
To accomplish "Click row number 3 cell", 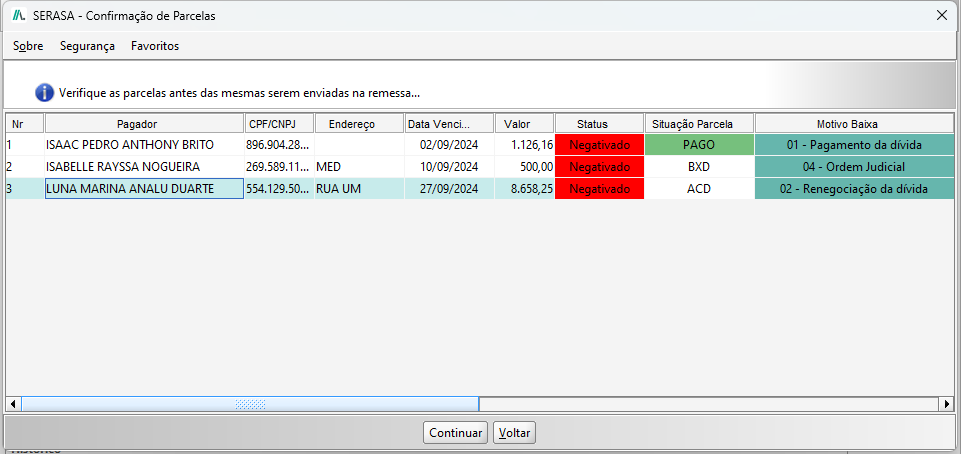I will (x=25, y=189).
